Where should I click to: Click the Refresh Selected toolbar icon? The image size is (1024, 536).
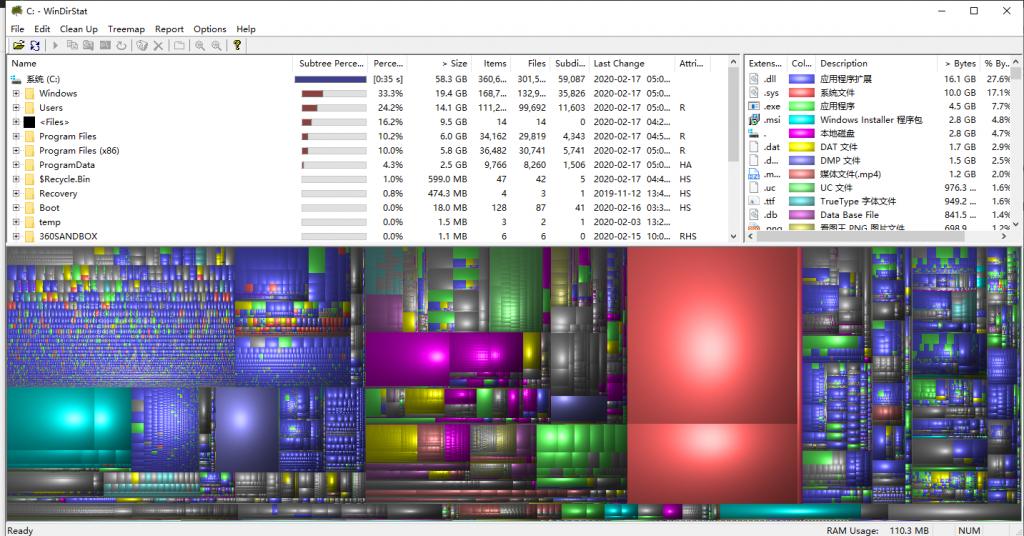pyautogui.click(x=121, y=45)
